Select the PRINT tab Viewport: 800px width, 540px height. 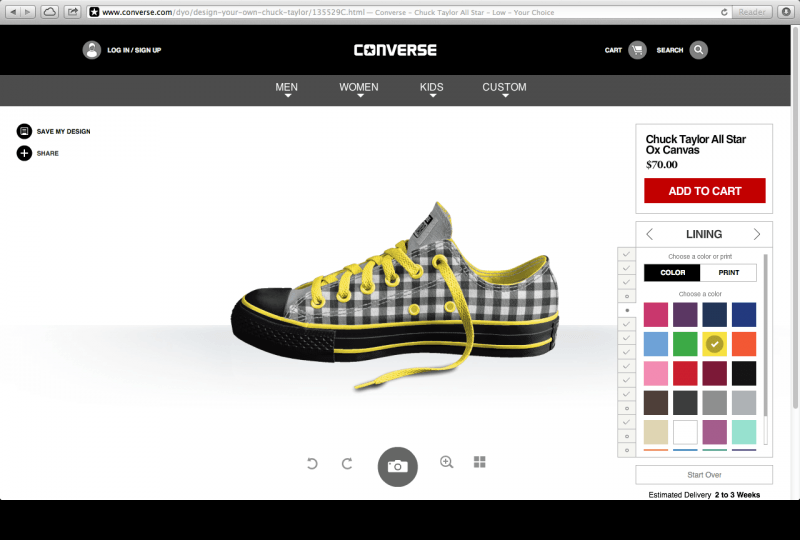(x=729, y=273)
